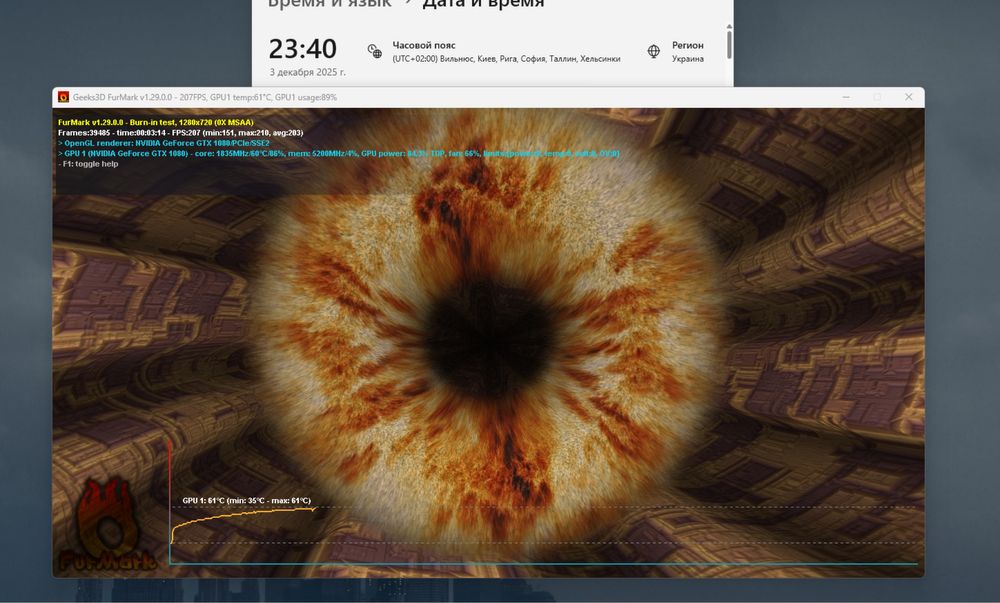Viewport: 1000px width, 603px height.
Task: Click the 'GPU 1: 61°C (min: 35°C - max: 61°C)' label
Action: (x=247, y=500)
